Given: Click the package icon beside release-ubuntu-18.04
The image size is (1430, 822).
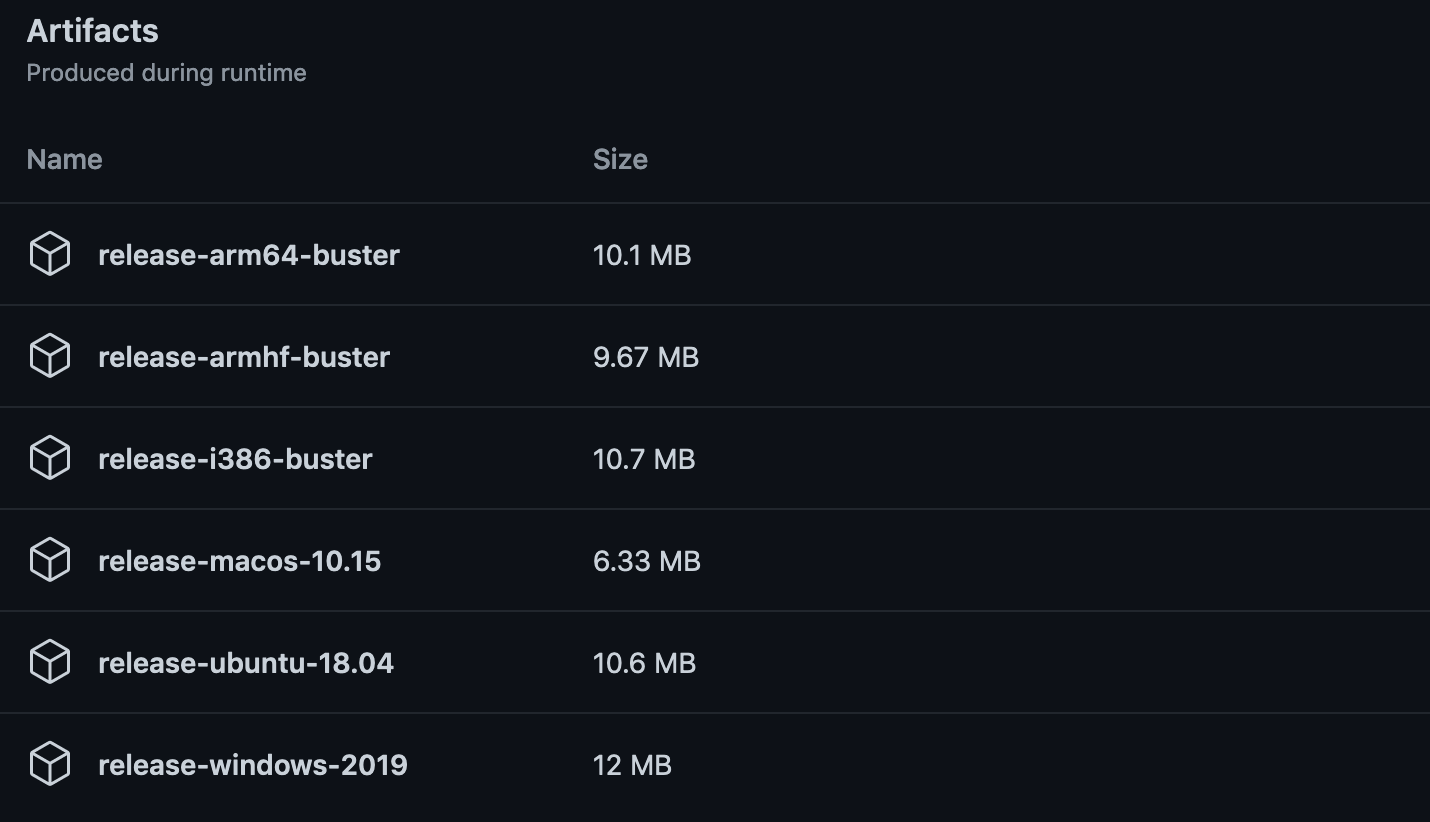Looking at the screenshot, I should [x=49, y=663].
